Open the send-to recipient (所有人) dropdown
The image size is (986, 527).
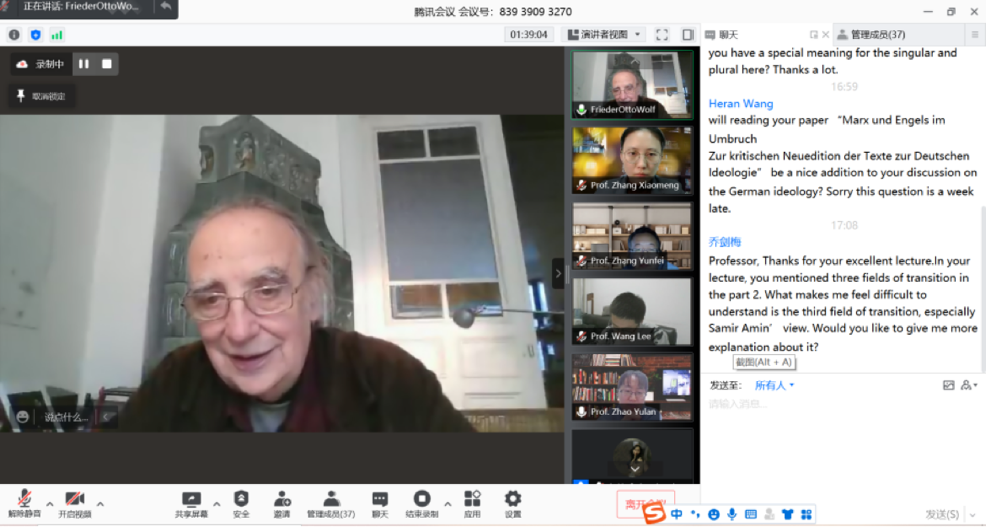click(775, 385)
